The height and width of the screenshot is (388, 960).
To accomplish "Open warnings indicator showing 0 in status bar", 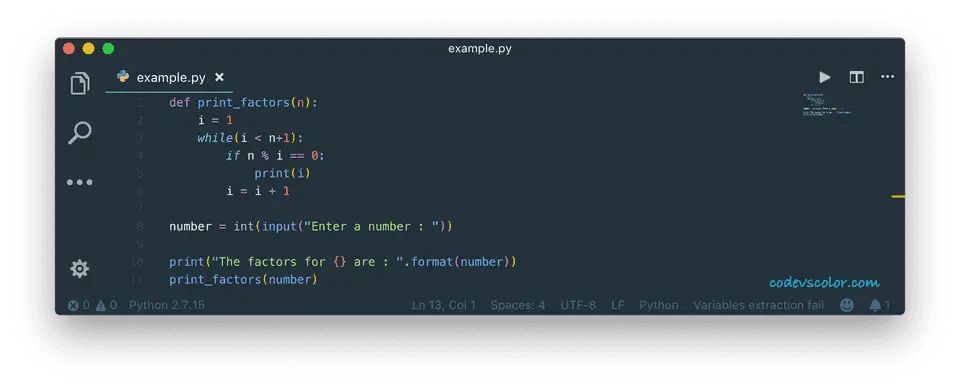I will (107, 305).
